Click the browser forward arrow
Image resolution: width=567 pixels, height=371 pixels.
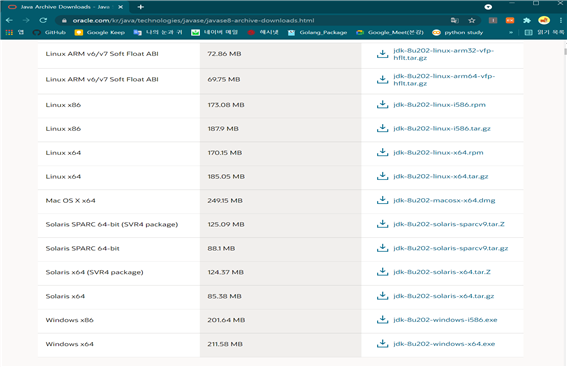point(26,20)
